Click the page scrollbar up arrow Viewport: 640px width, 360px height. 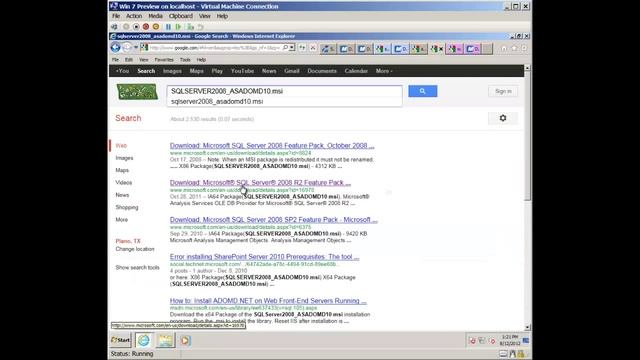pos(527,68)
